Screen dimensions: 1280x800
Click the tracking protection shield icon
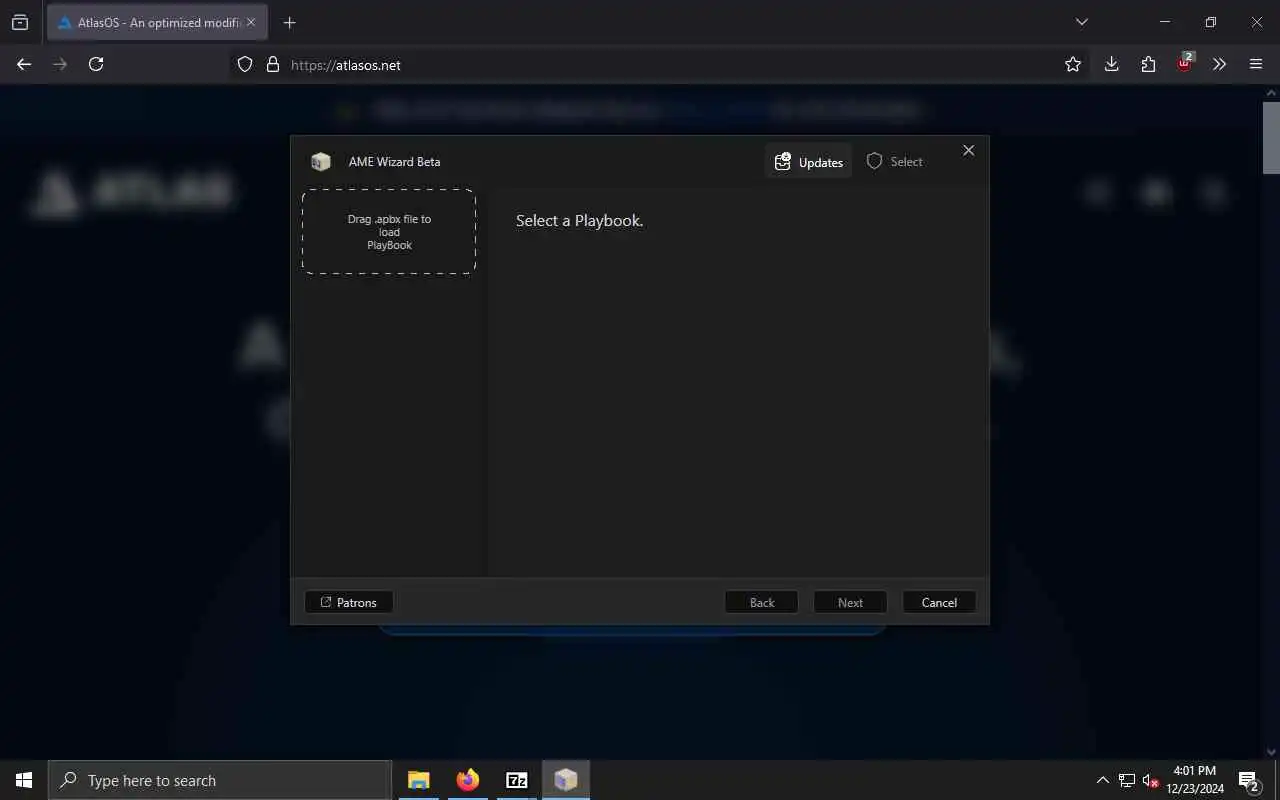tap(245, 64)
